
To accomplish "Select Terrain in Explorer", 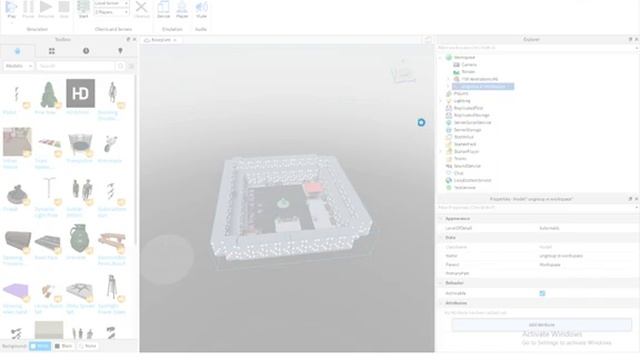I will click(x=468, y=72).
